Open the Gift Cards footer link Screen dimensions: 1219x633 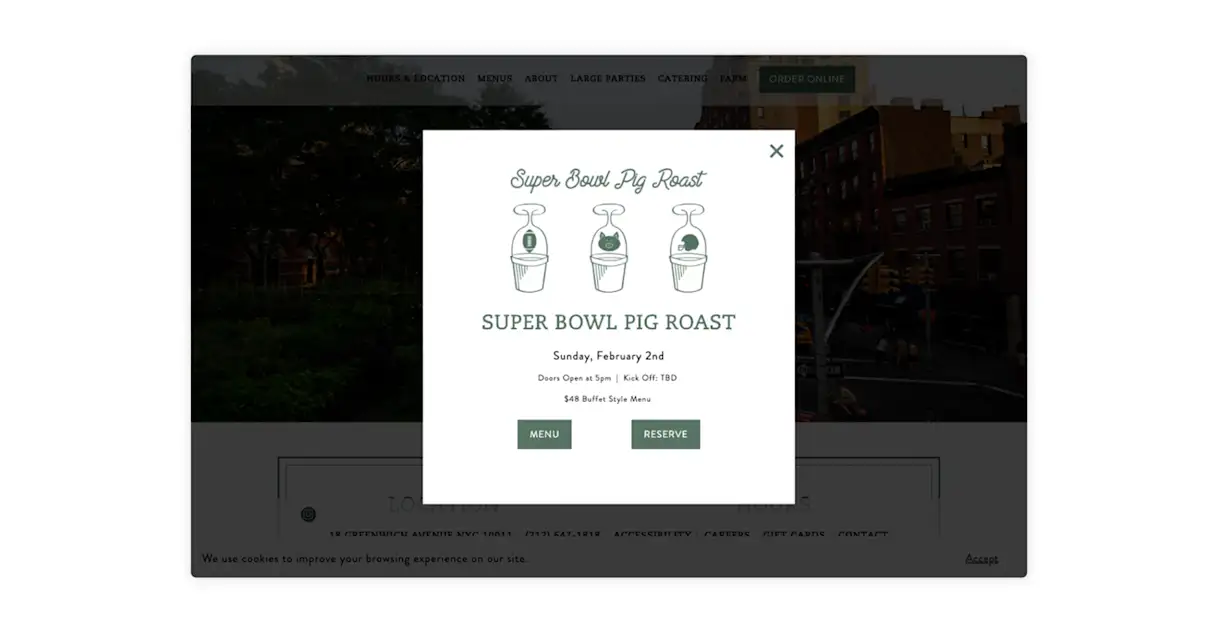pos(794,535)
